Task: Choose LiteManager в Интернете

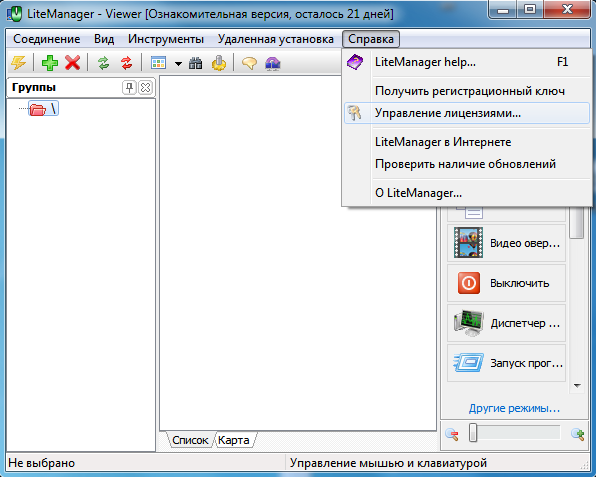Action: (467, 142)
